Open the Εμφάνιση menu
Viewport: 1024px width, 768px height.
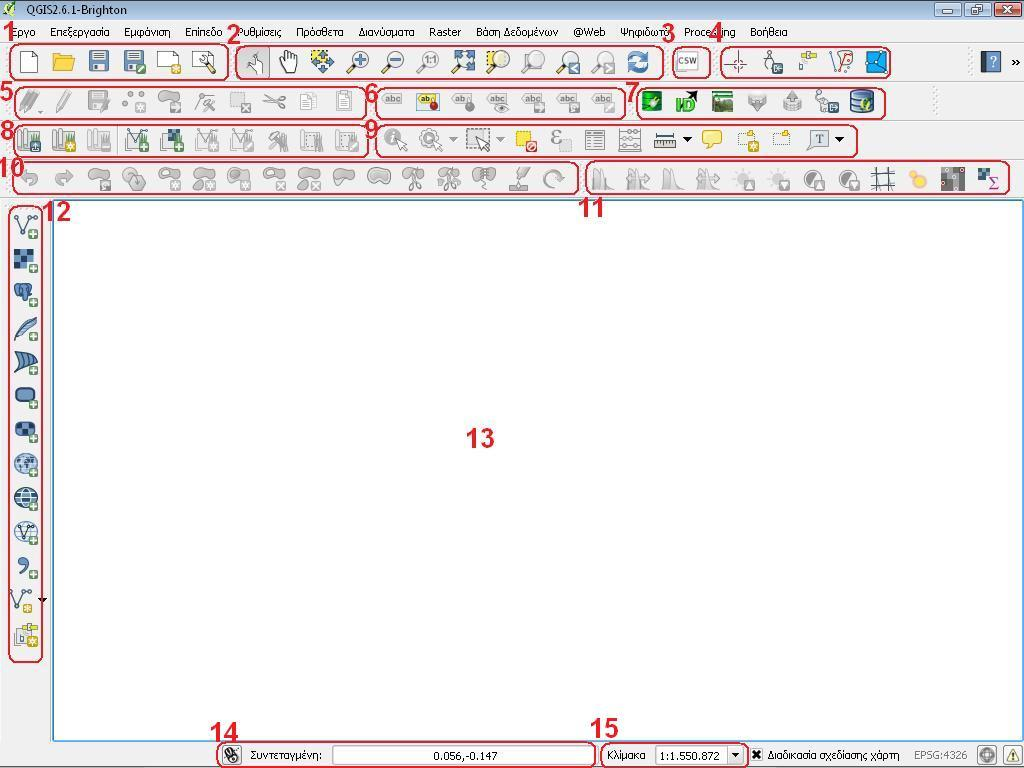coord(147,32)
